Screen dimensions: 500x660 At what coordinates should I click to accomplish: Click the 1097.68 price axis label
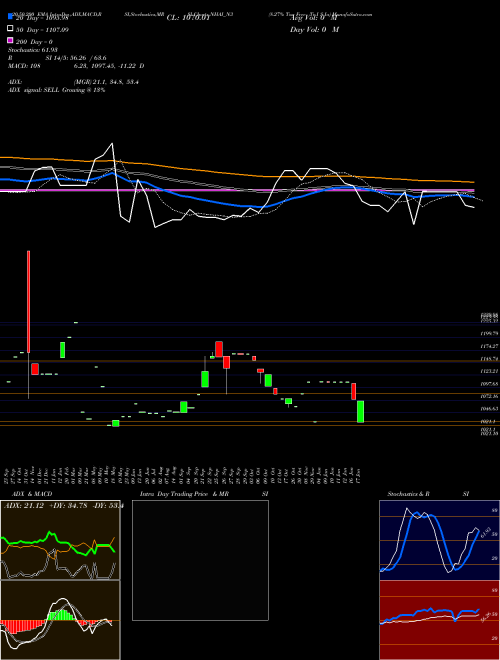point(489,384)
